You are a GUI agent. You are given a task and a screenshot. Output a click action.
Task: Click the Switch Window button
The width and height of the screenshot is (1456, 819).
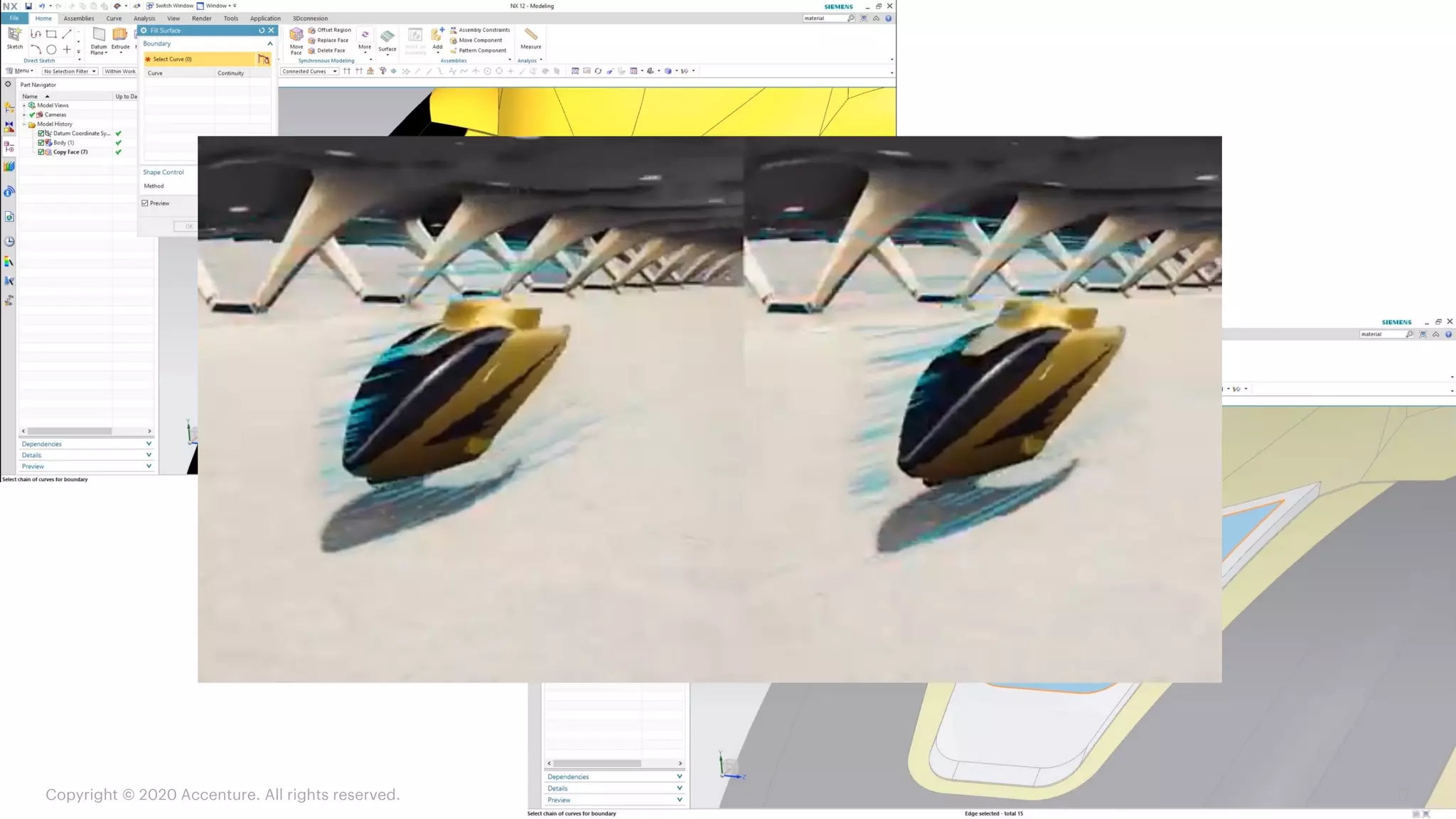(170, 6)
